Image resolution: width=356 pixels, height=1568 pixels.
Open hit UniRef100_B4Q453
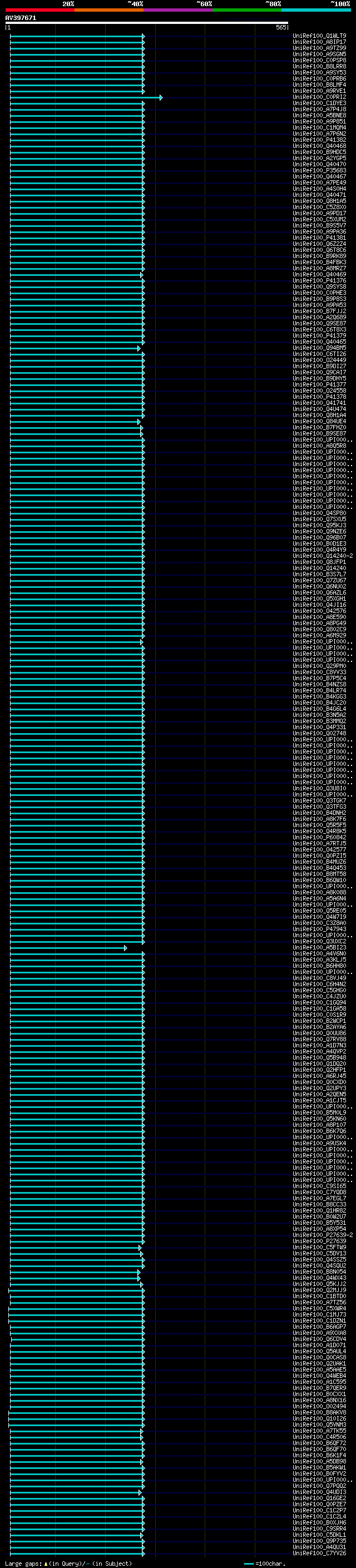(319, 868)
